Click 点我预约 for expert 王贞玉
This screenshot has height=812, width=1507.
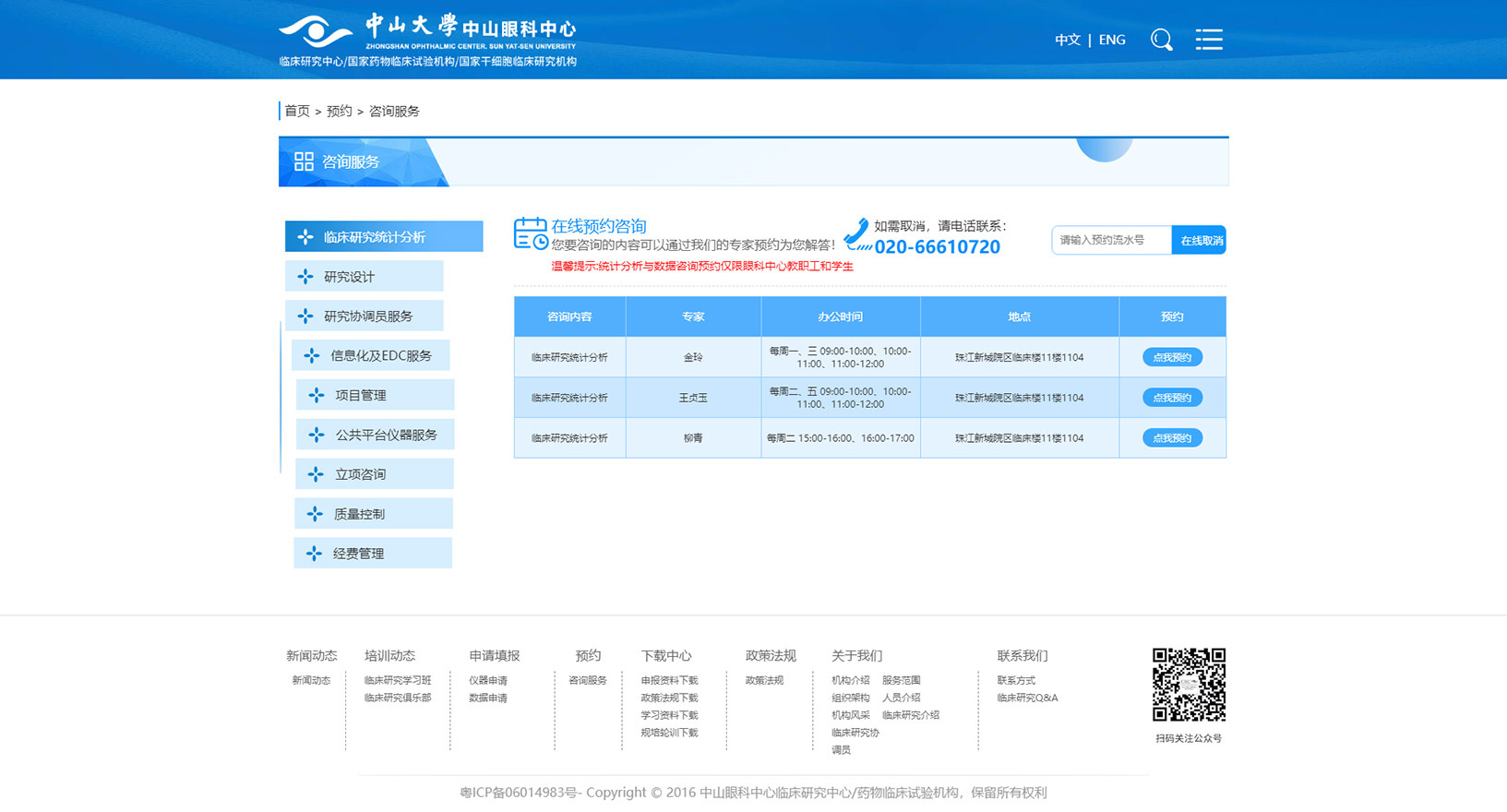[x=1172, y=398]
